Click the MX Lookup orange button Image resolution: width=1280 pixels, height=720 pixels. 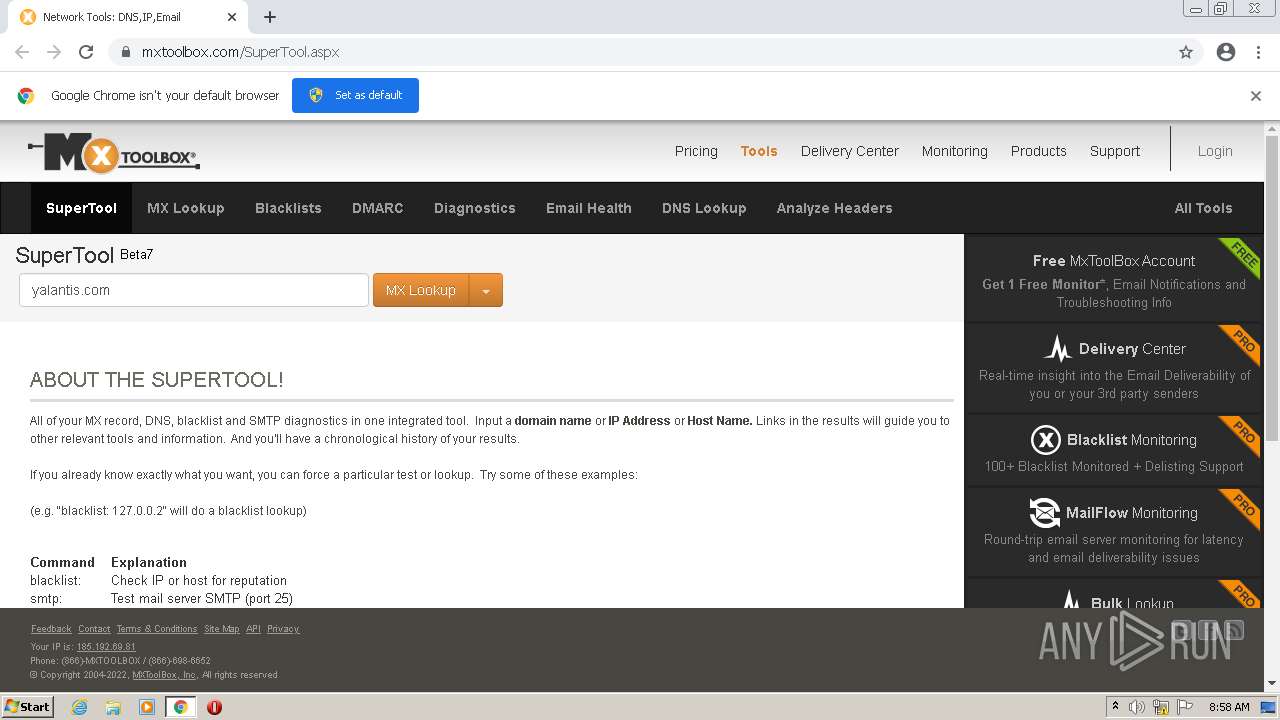[x=421, y=290]
